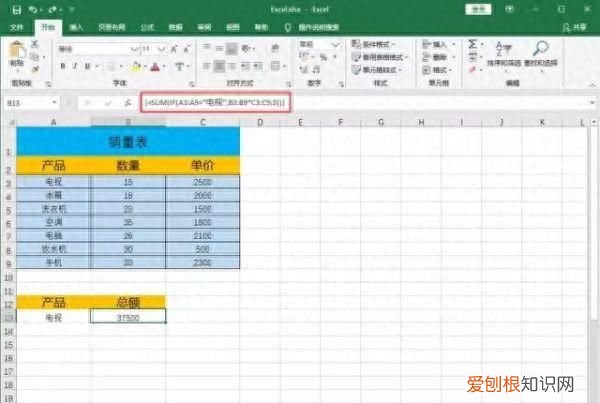
Task: Toggle Bold formatting
Action: (x=63, y=66)
